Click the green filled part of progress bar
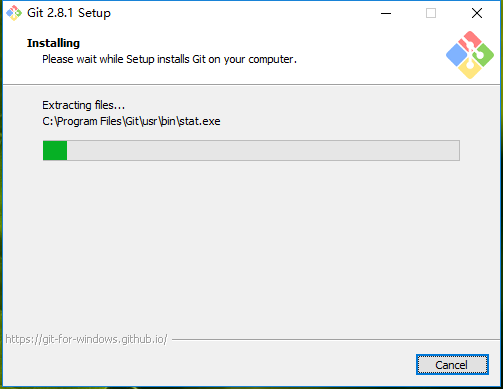This screenshot has height=389, width=503. click(x=55, y=151)
